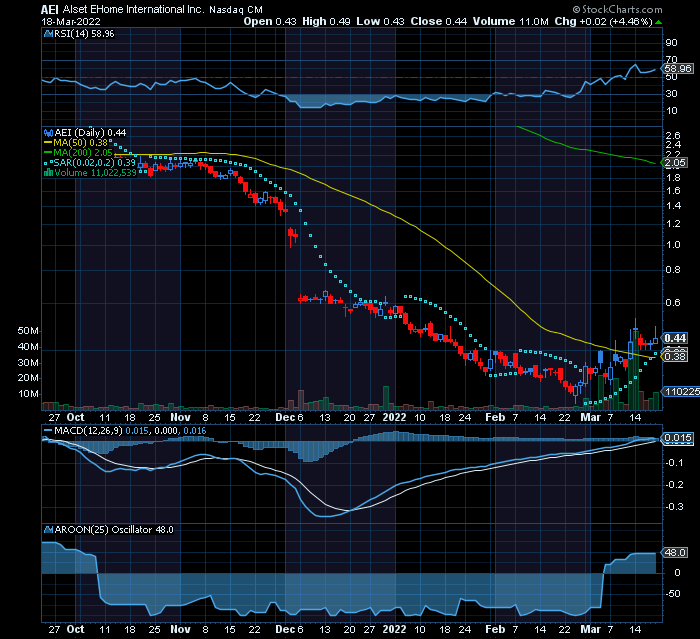Click the RSI(14) indicator legend icon

(48, 34)
